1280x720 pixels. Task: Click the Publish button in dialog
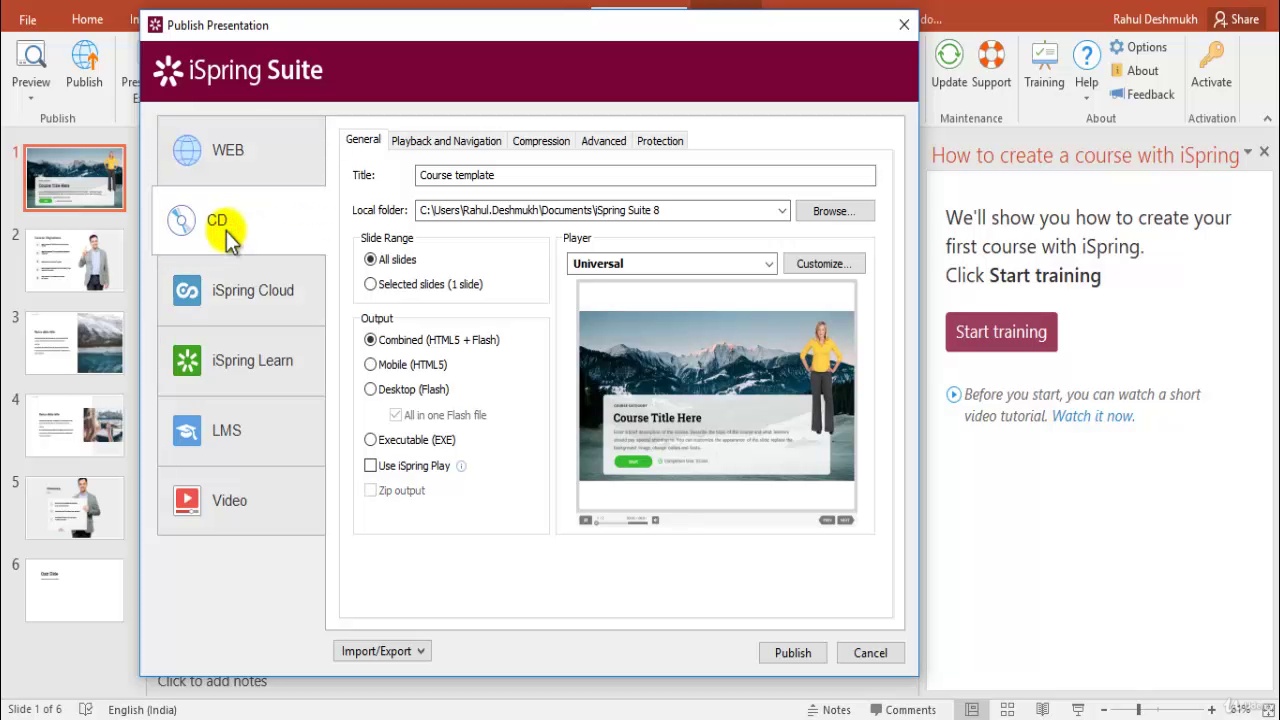(x=793, y=653)
